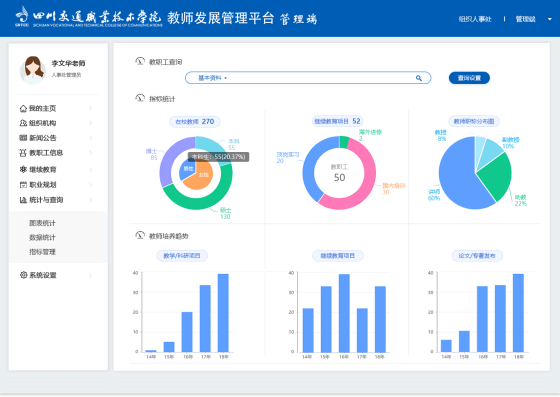Click the 统计与查询 chart icon

click(x=23, y=200)
